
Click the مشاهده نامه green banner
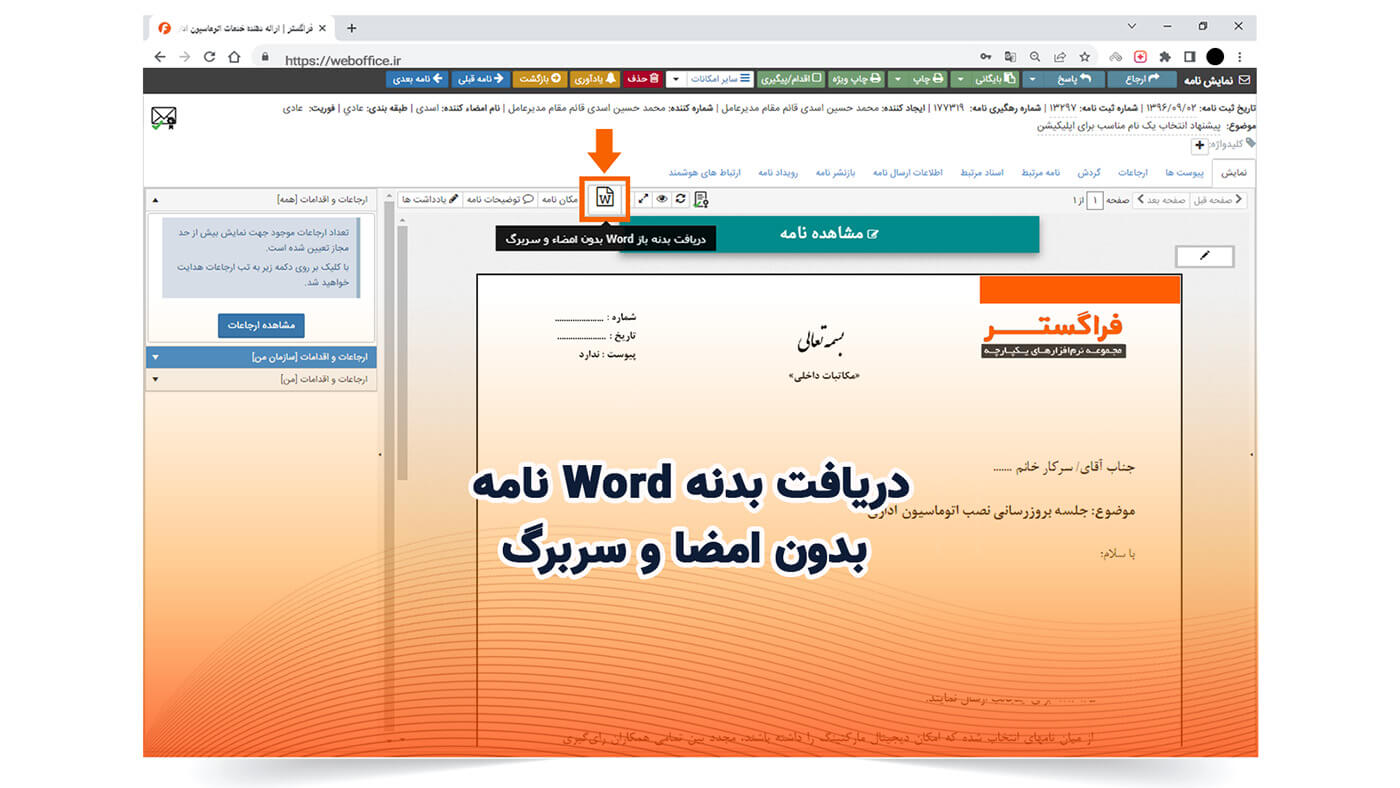click(x=828, y=233)
